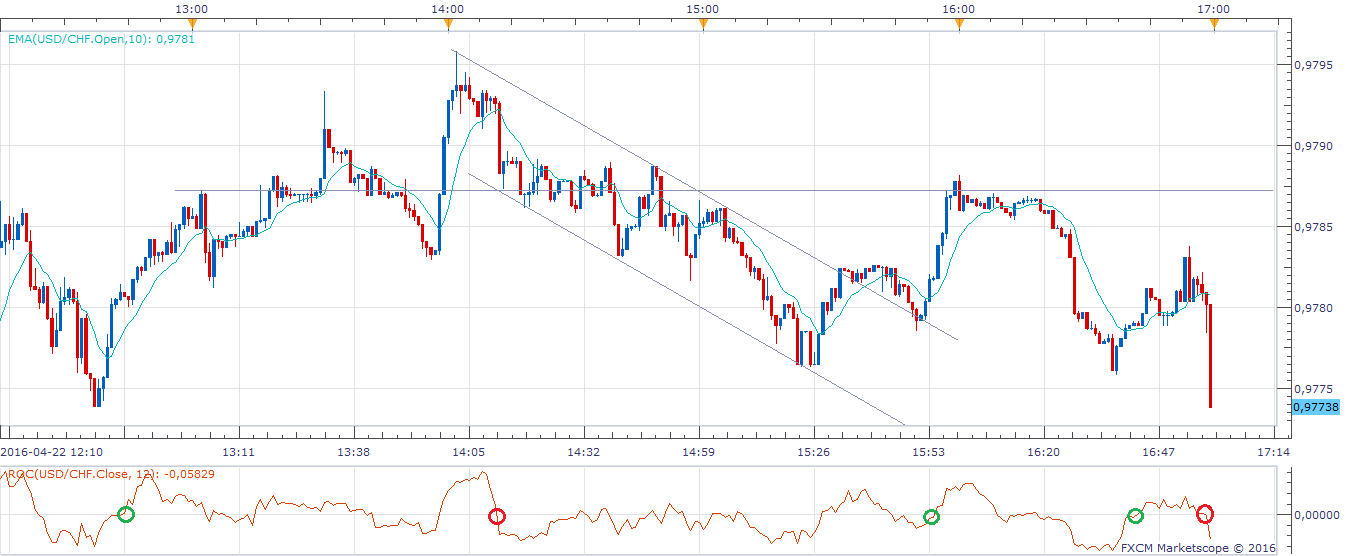Click the 0,9795 price axis label
Image resolution: width=1349 pixels, height=556 pixels.
(x=1314, y=65)
